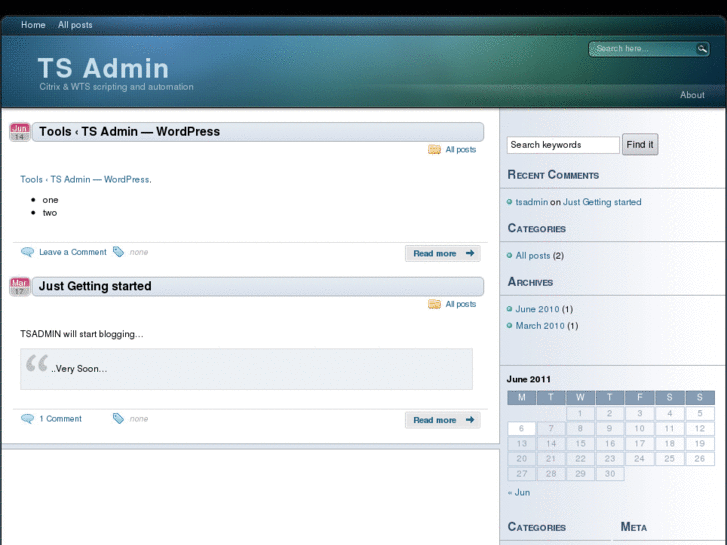
Task: Click the list item 'one'
Action: coord(51,200)
